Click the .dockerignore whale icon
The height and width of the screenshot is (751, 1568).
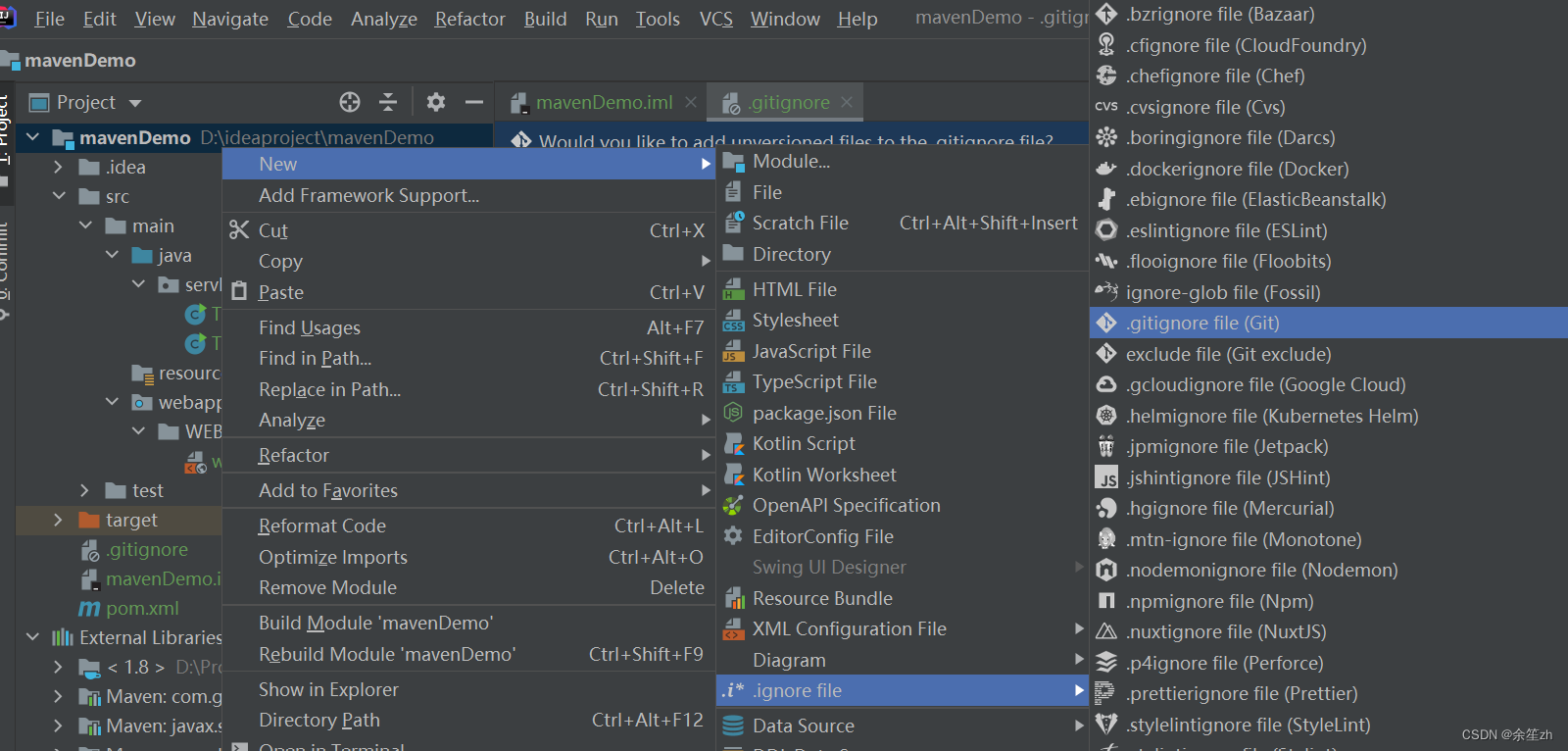(x=1106, y=169)
